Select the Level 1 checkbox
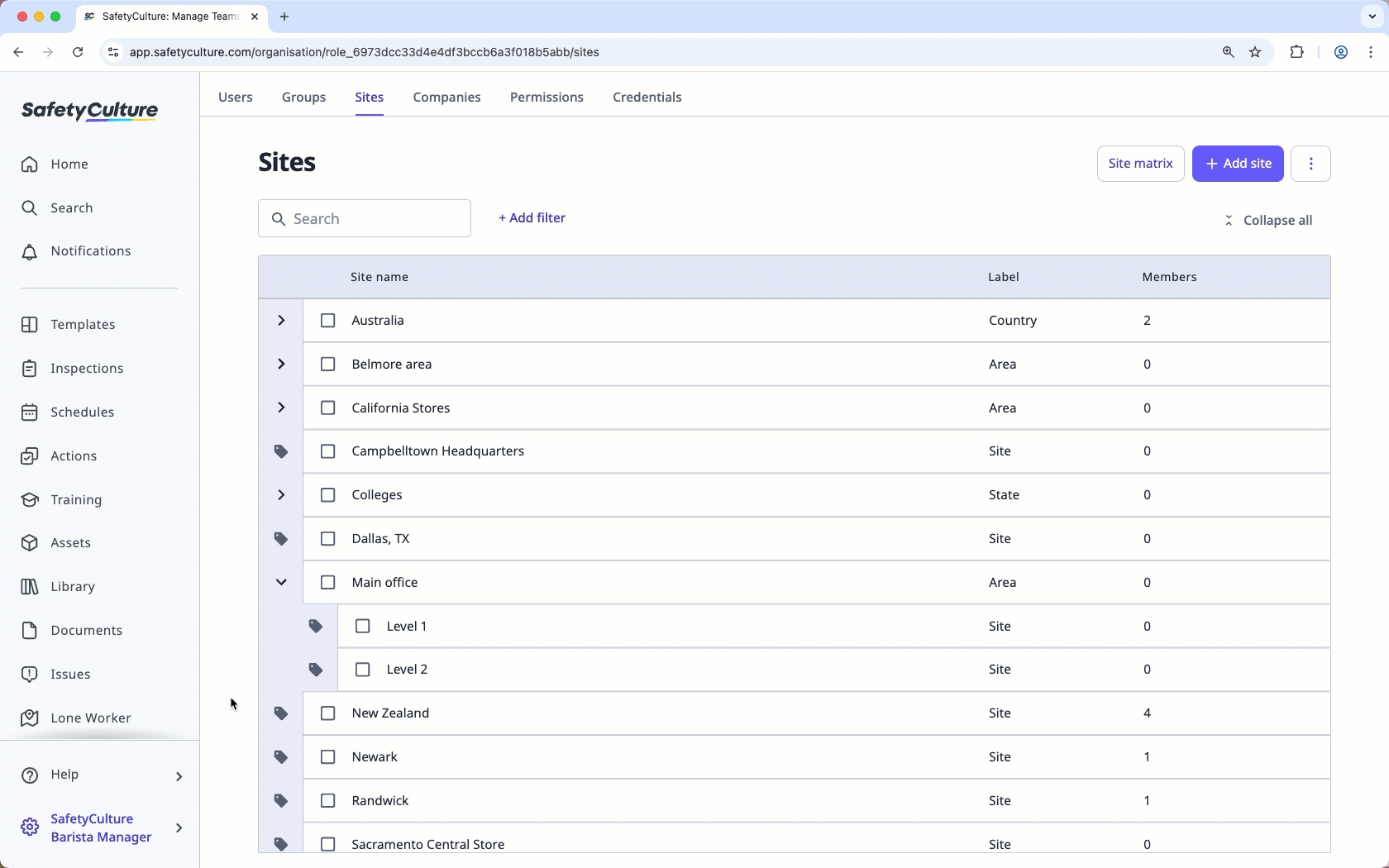This screenshot has height=868, width=1389. point(363,626)
